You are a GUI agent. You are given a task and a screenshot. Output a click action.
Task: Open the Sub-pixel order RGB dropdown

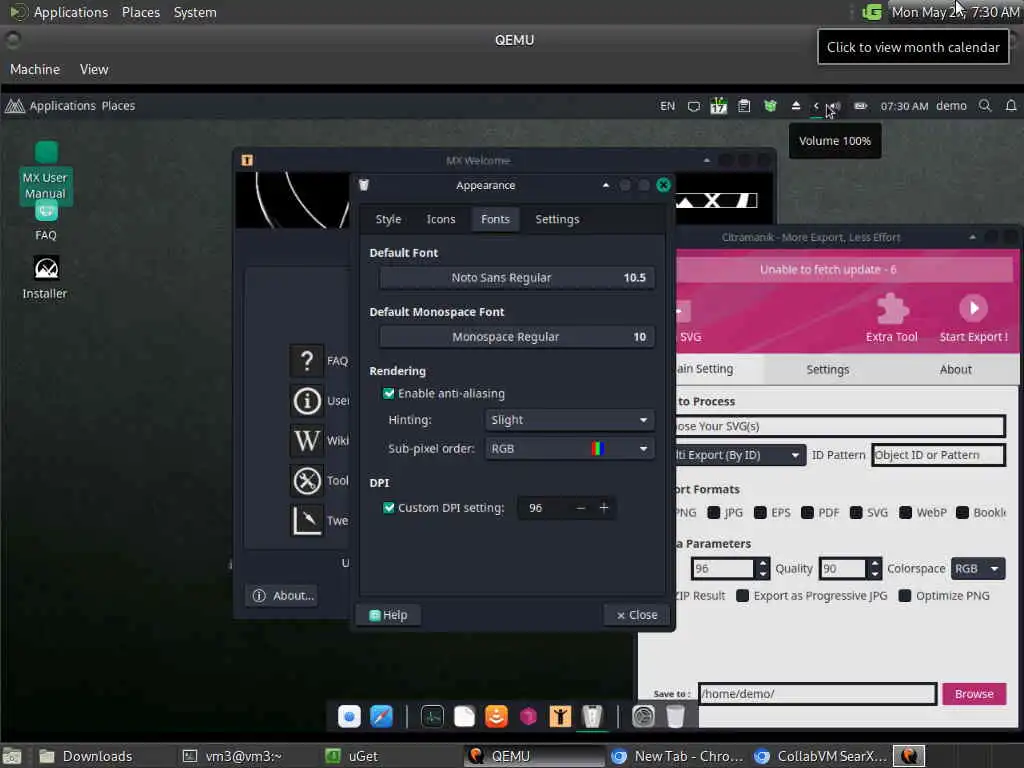(x=569, y=449)
